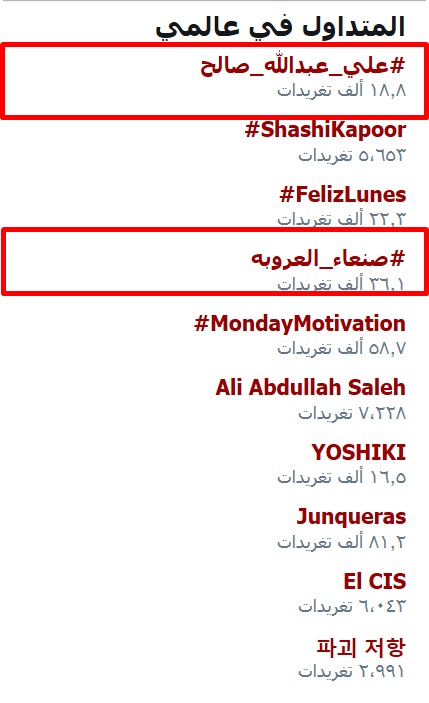Viewport: 429px width, 703px height.
Task: Click the ٧،٢٢٨ تغريدات count
Action: tap(352, 413)
